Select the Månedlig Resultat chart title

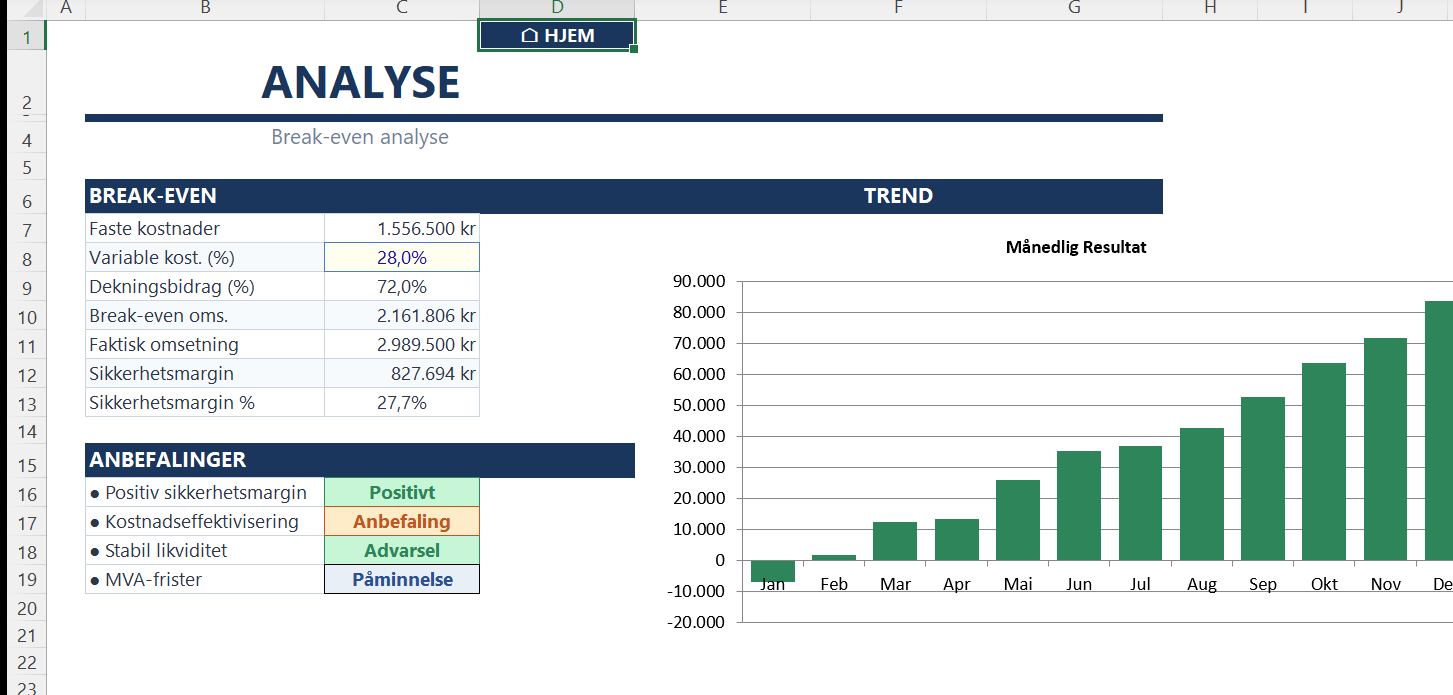coord(1076,248)
